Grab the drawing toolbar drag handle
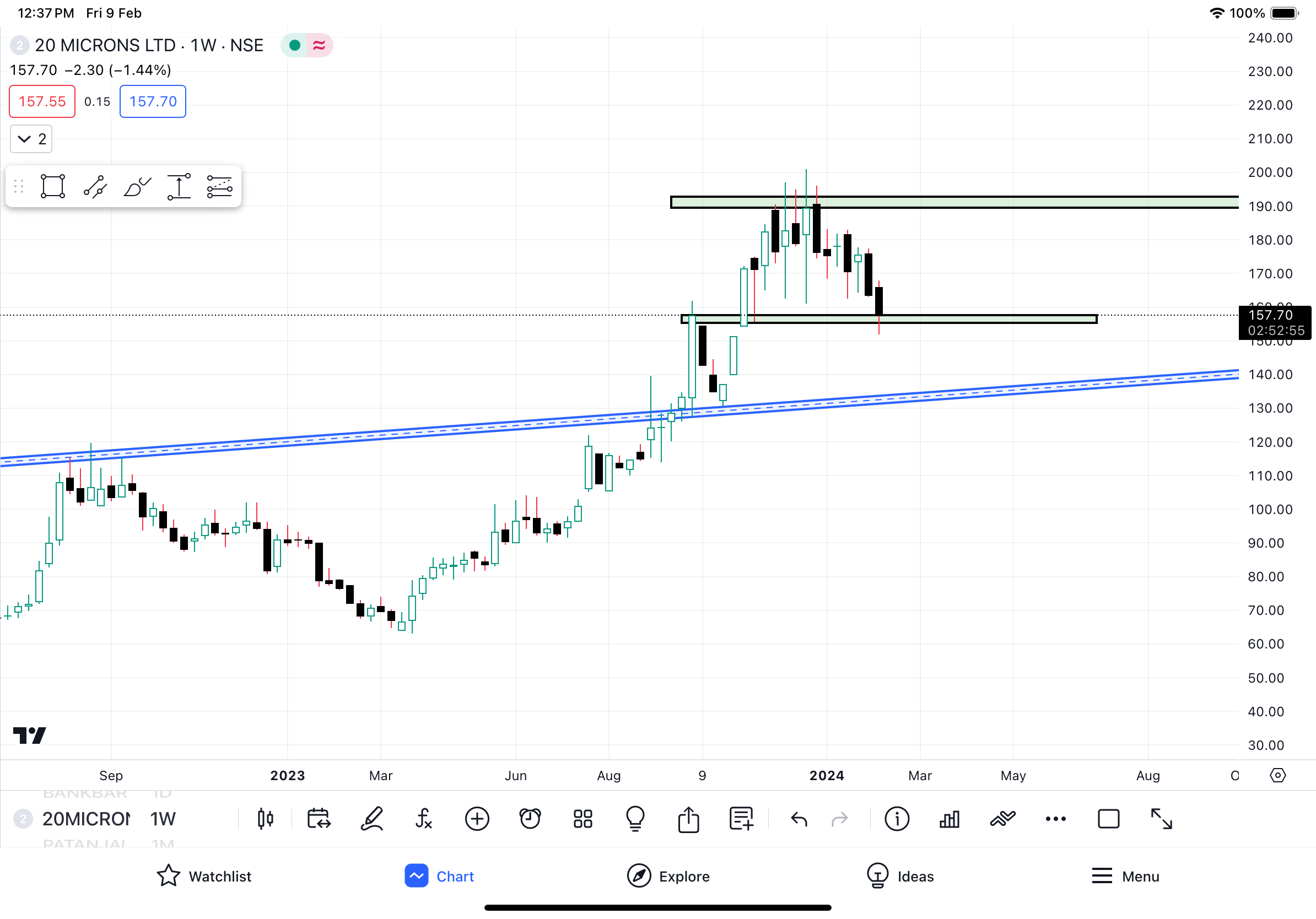This screenshot has width=1316, height=919. click(x=18, y=186)
